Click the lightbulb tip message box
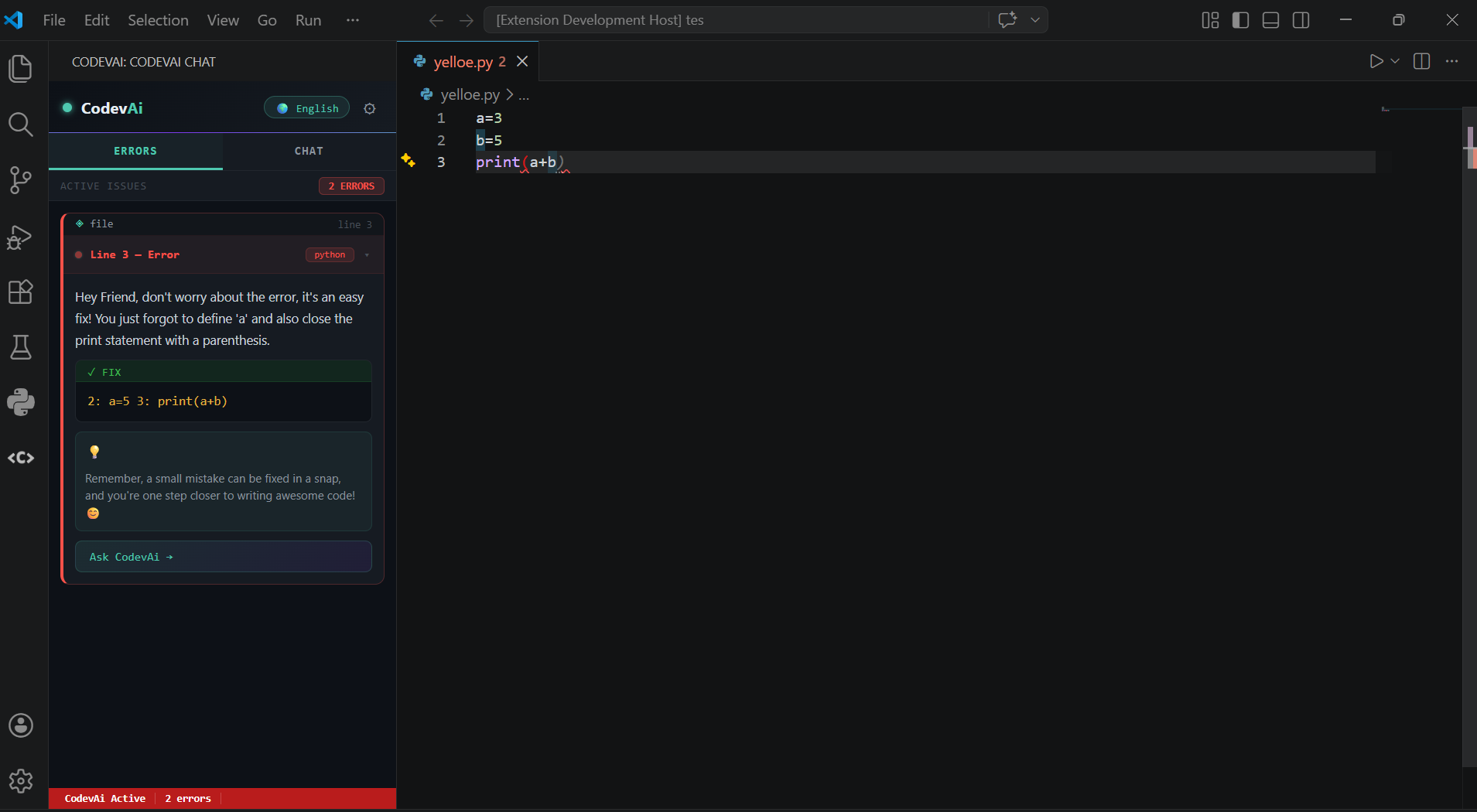This screenshot has height=812, width=1477. point(224,482)
